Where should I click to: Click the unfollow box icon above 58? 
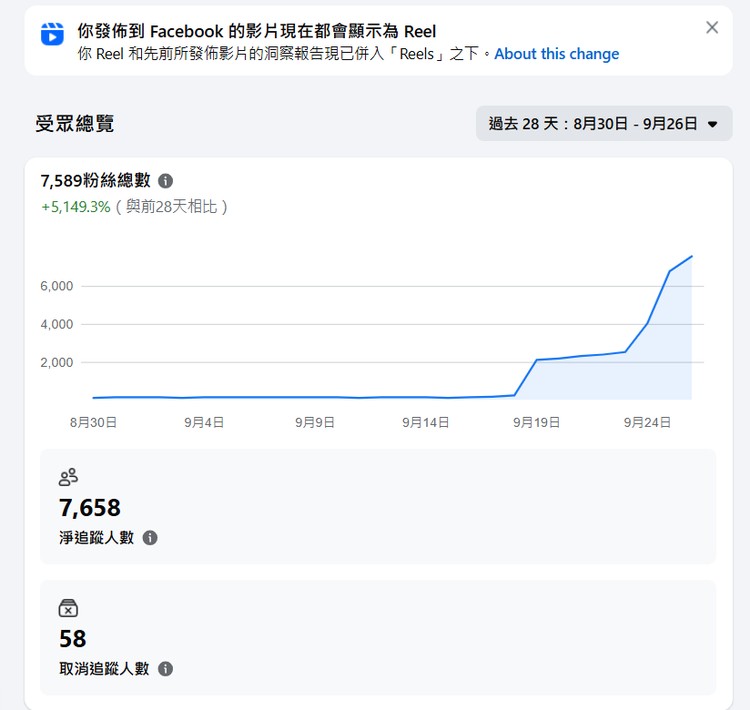68,608
